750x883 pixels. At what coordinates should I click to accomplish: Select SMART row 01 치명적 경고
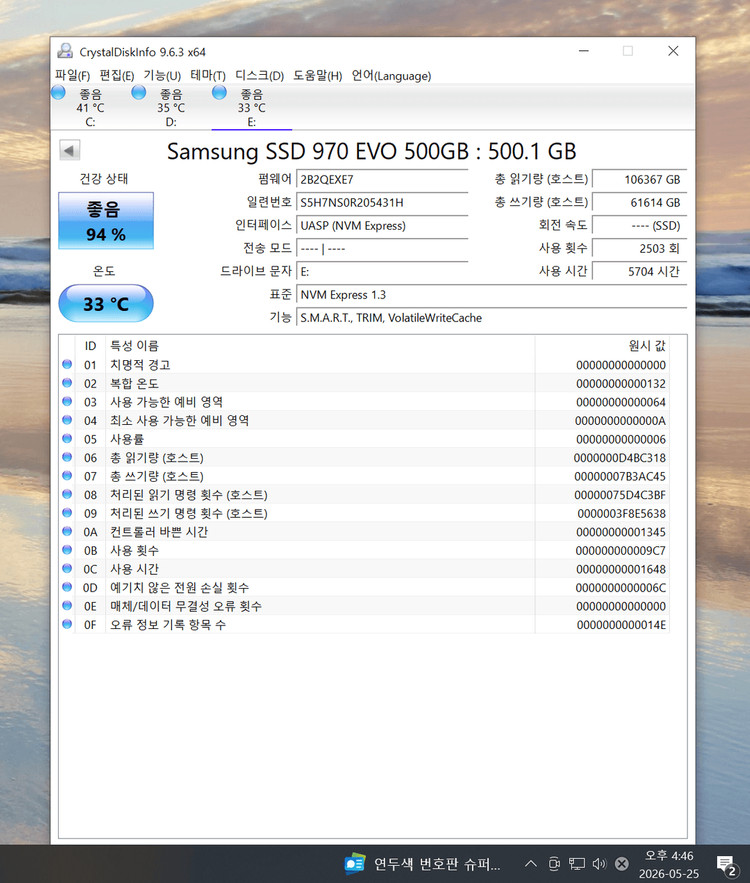point(364,365)
